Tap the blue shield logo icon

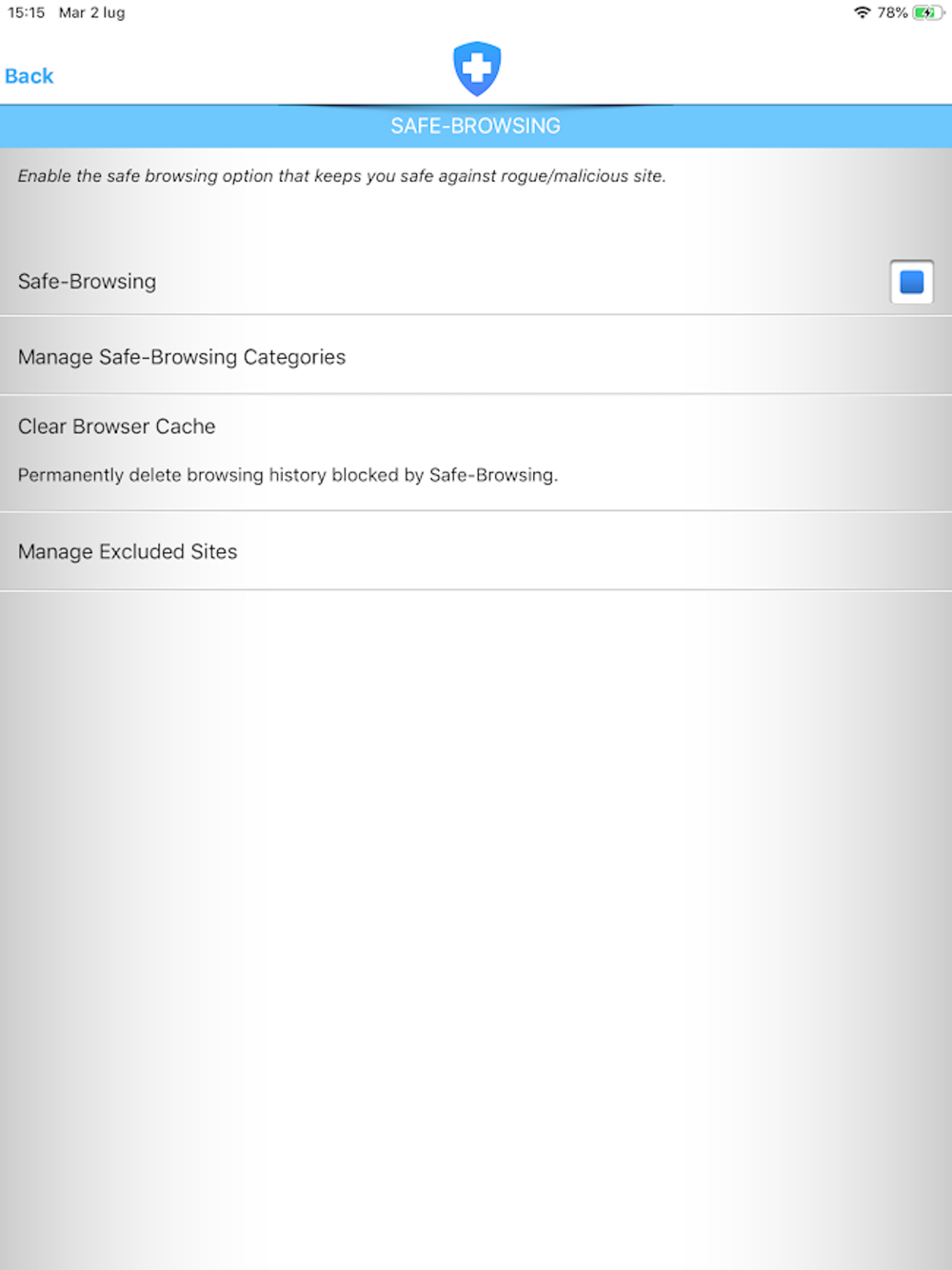(x=476, y=69)
